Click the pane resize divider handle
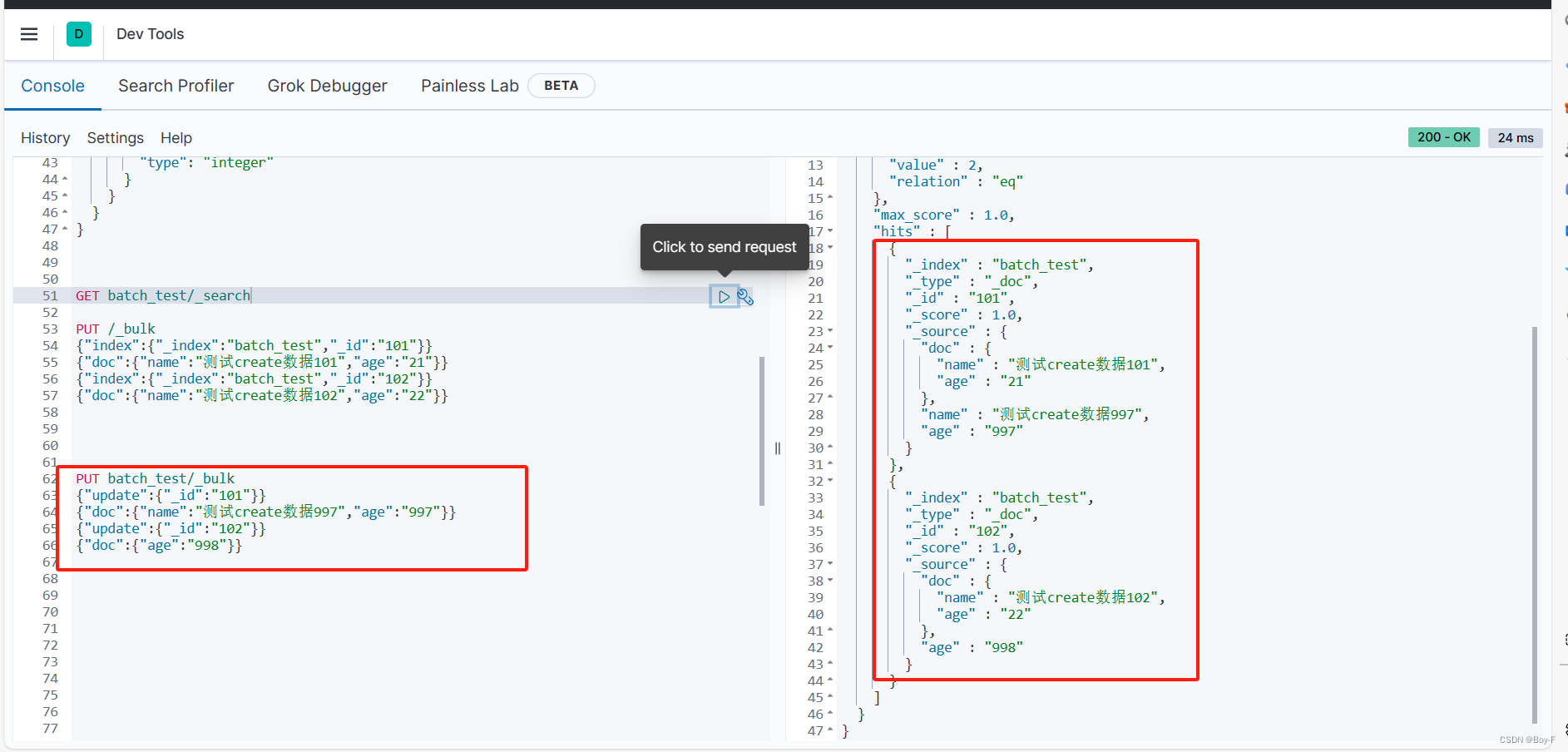The width and height of the screenshot is (1568, 752). coord(778,448)
